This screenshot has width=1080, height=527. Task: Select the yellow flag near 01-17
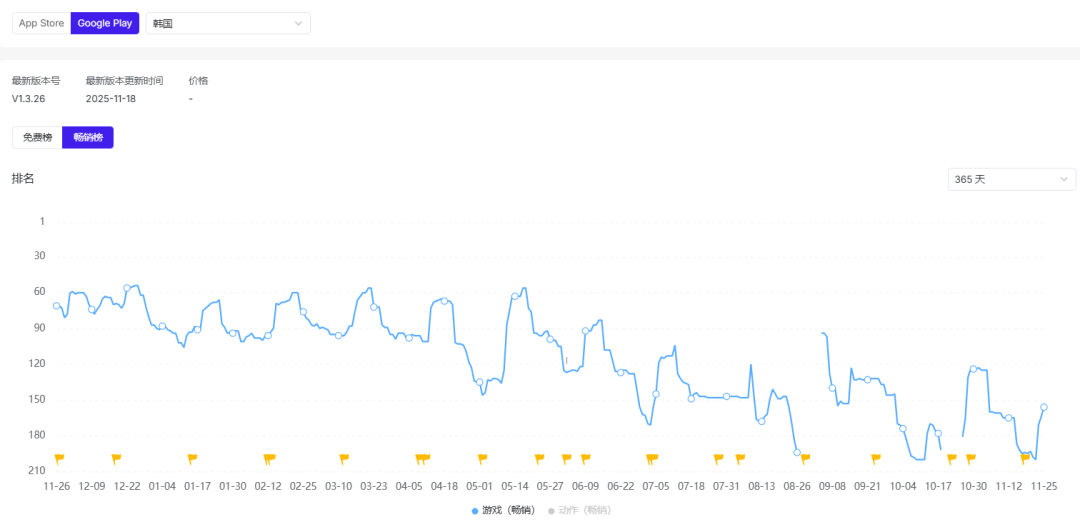tap(192, 458)
